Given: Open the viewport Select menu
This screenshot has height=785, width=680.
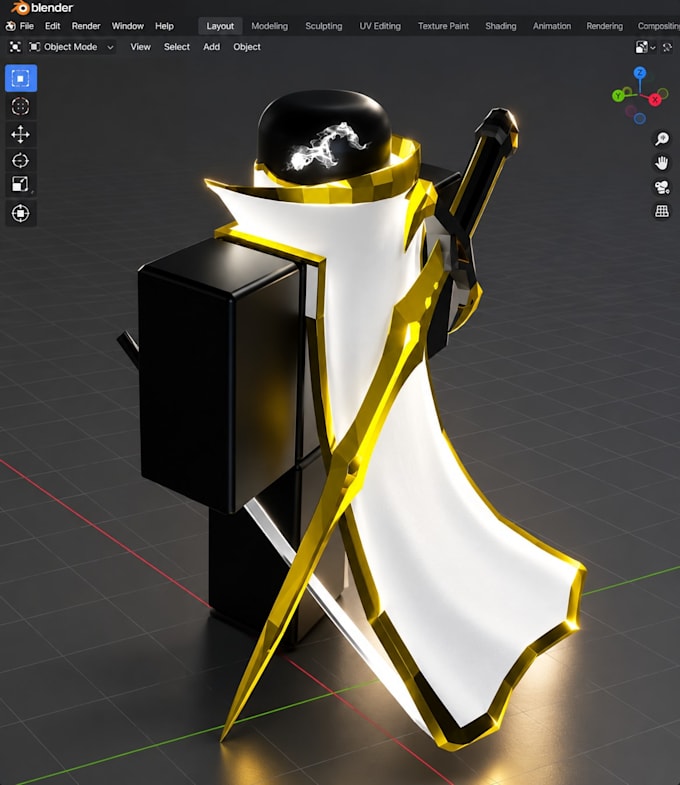Looking at the screenshot, I should [x=177, y=47].
